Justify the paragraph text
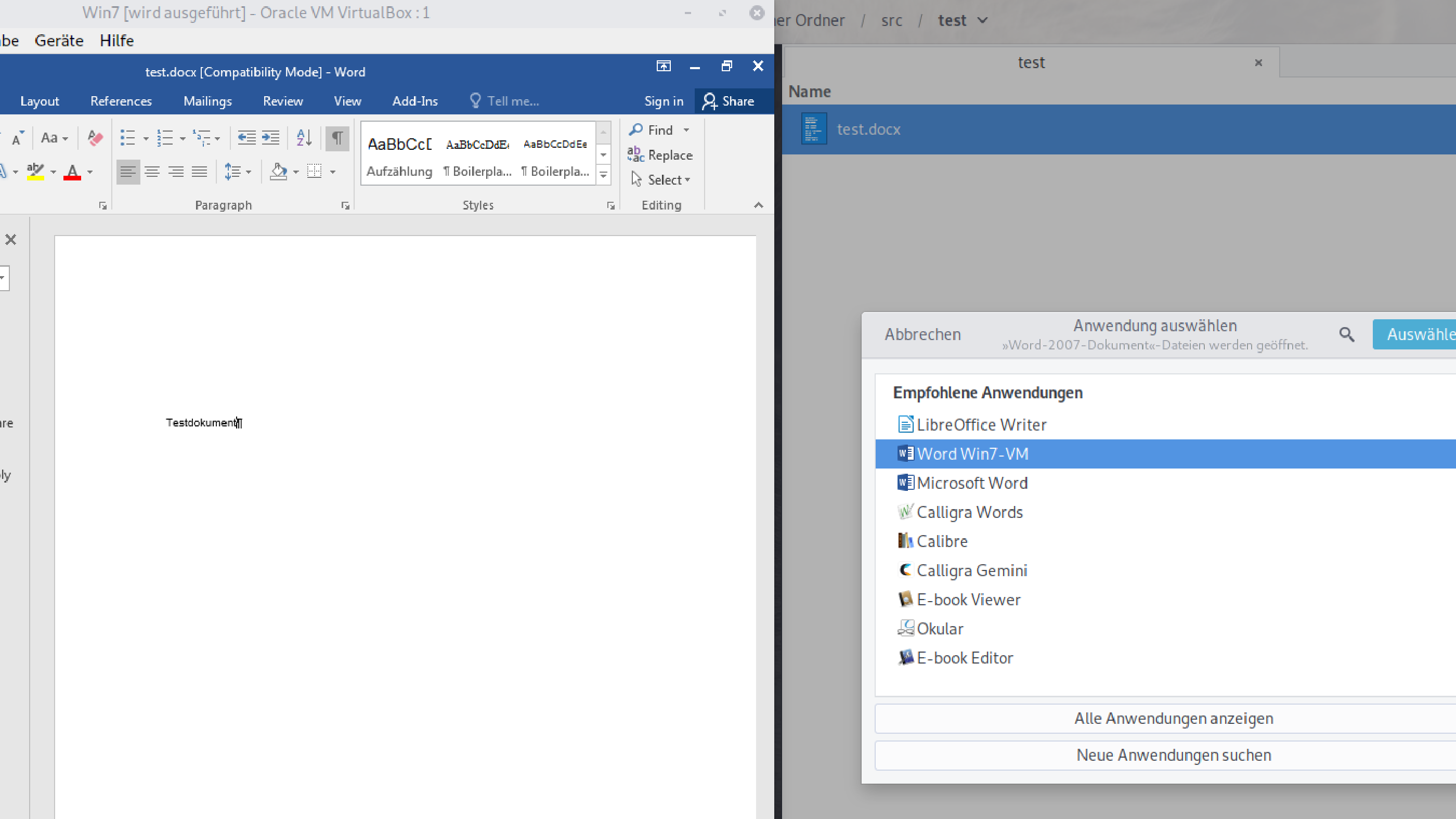The height and width of the screenshot is (819, 1456). tap(200, 172)
